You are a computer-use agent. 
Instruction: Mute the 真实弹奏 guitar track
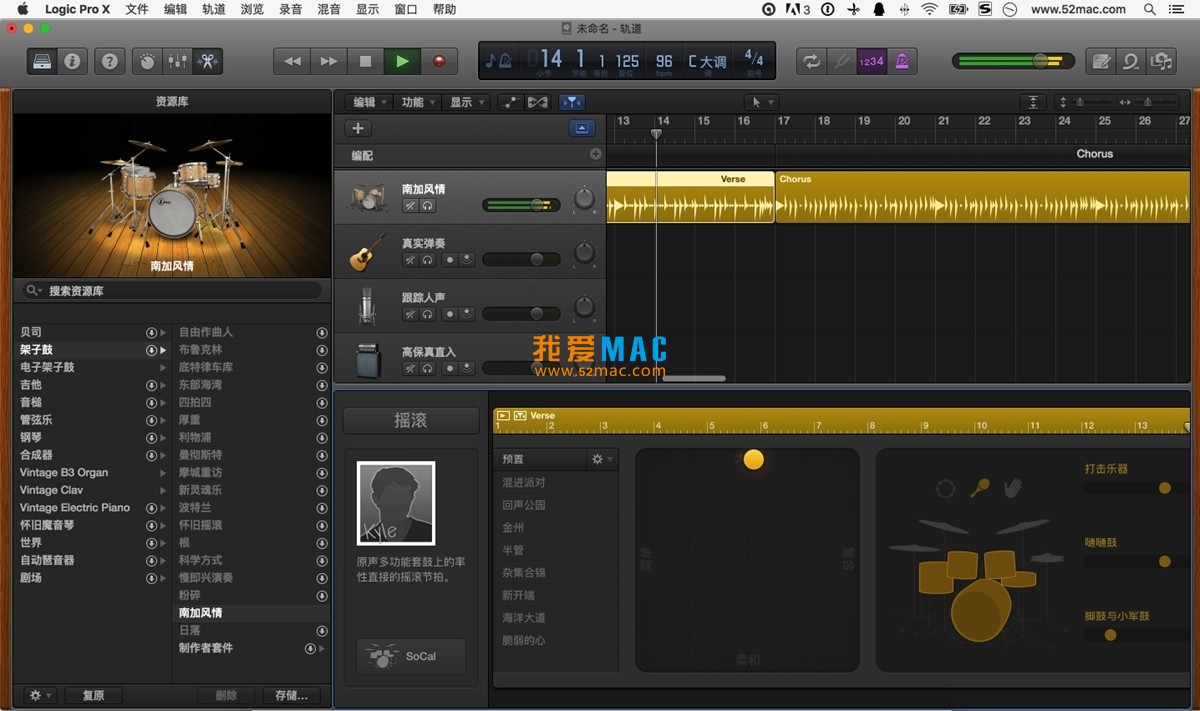point(410,259)
